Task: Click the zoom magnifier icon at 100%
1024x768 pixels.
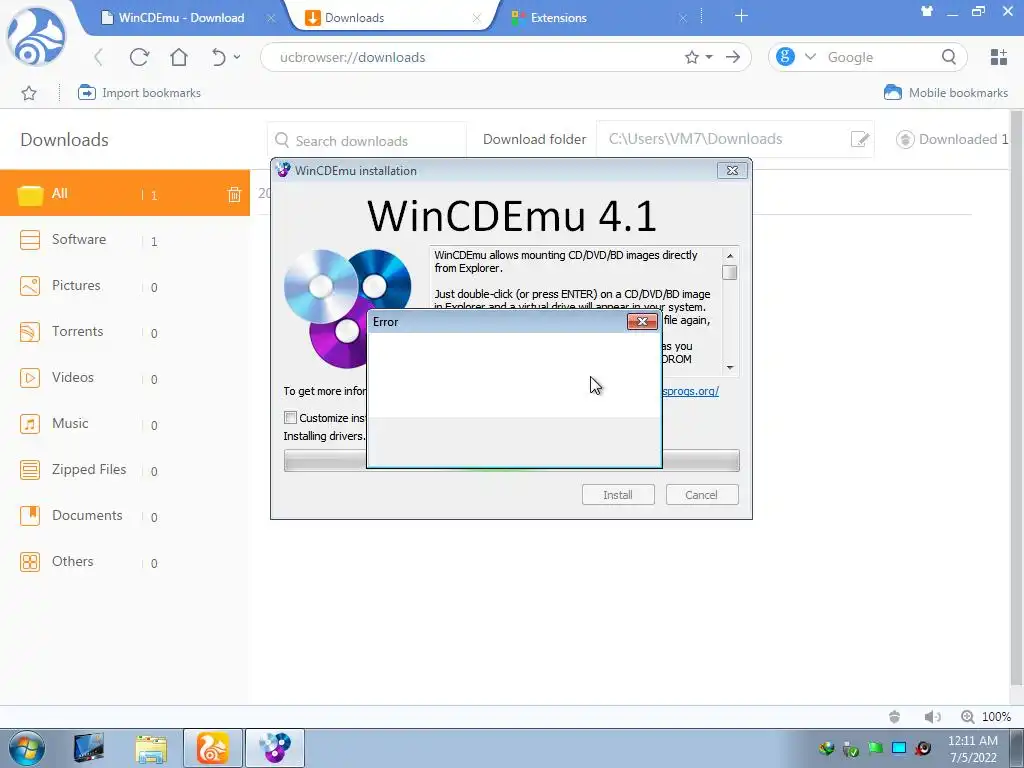Action: click(x=967, y=717)
